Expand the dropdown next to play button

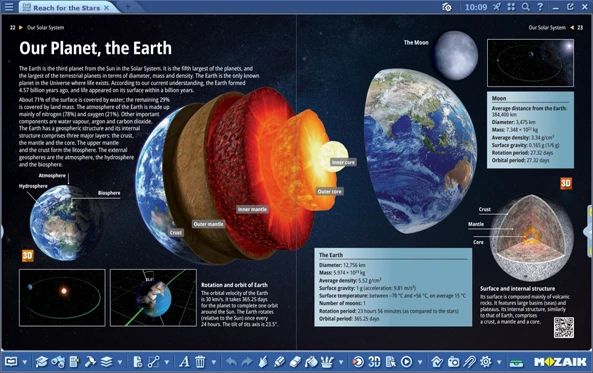pos(420,362)
